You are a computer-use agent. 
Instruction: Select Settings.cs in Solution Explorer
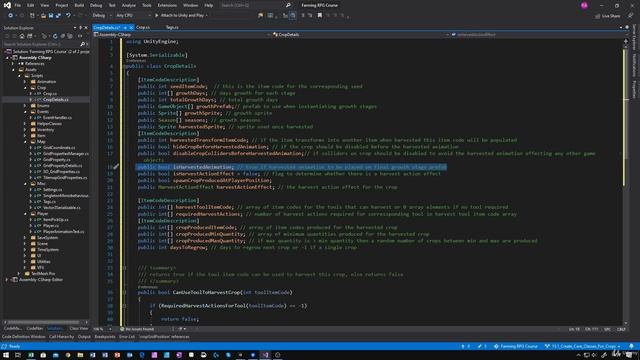52,190
